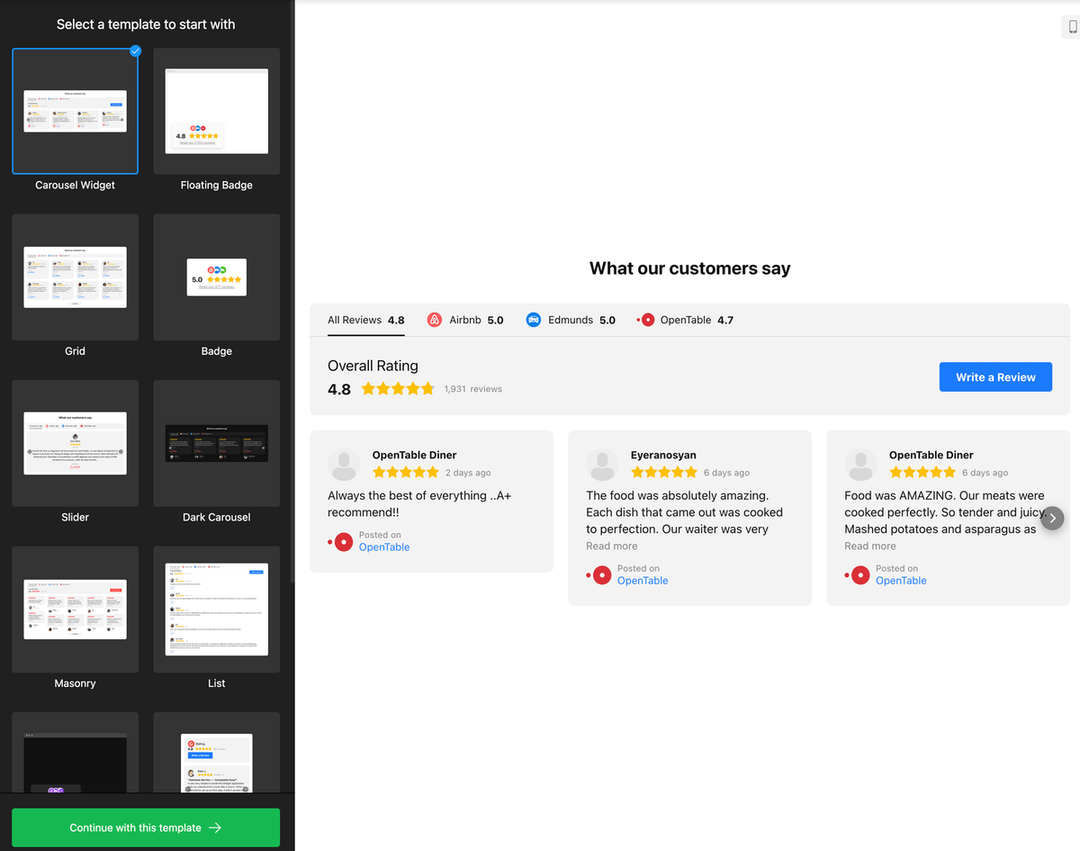Image resolution: width=1080 pixels, height=851 pixels.
Task: Click Continue with this template button
Action: (x=146, y=828)
